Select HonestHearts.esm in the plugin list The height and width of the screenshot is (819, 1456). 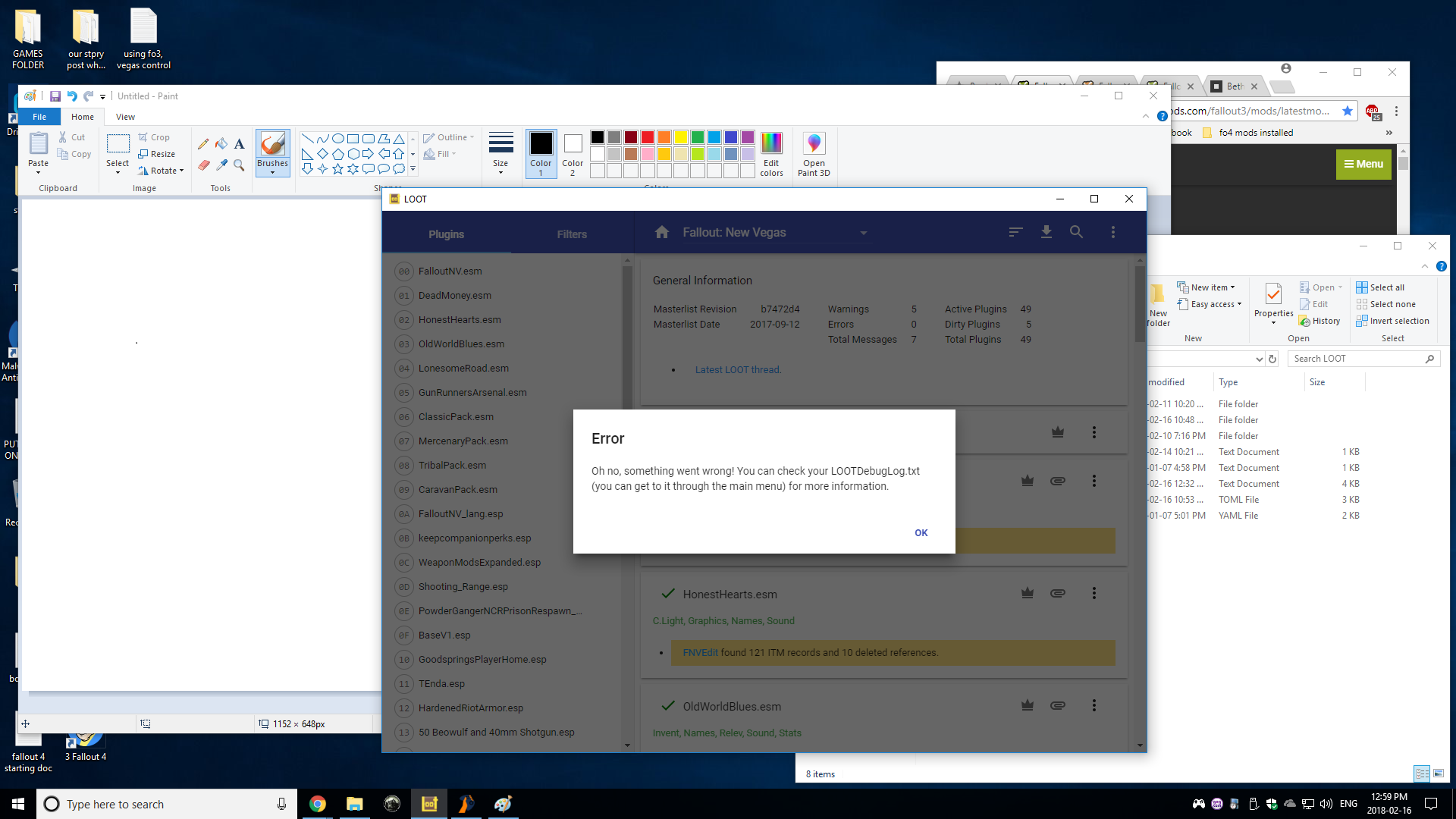460,319
